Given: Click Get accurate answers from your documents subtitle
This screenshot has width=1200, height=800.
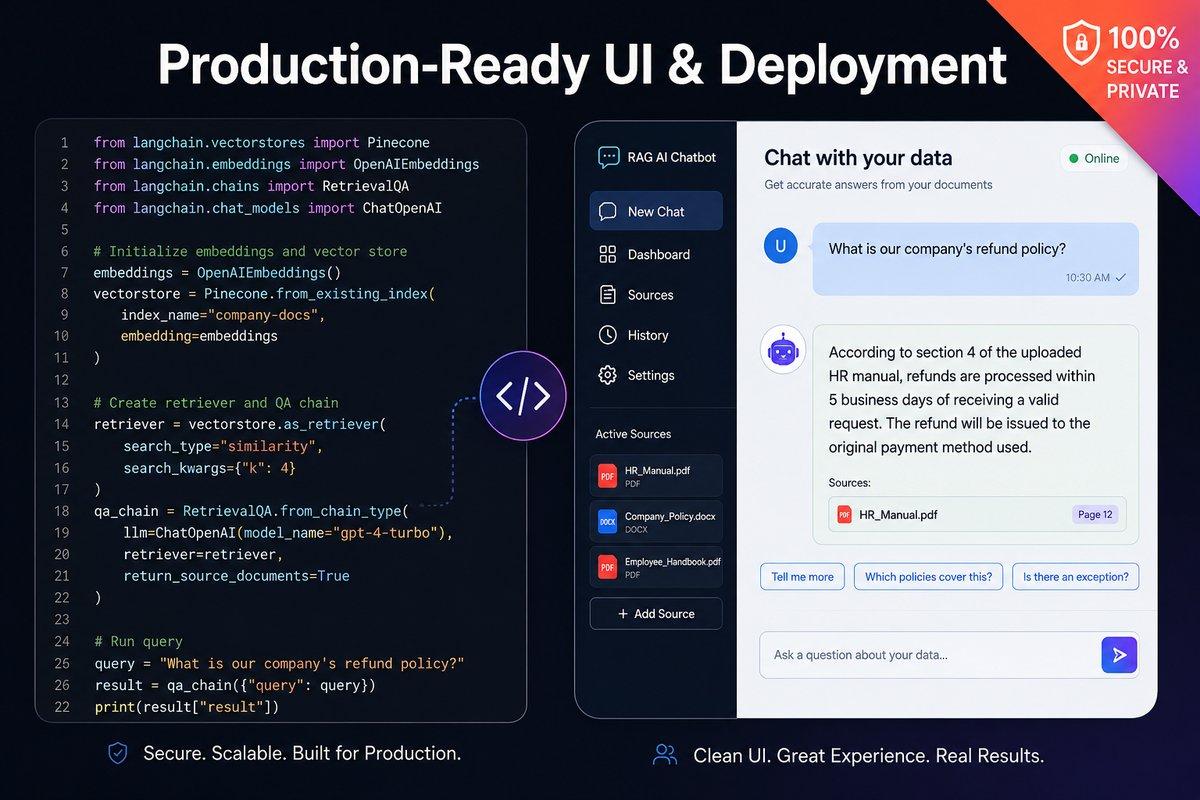Looking at the screenshot, I should 878,185.
